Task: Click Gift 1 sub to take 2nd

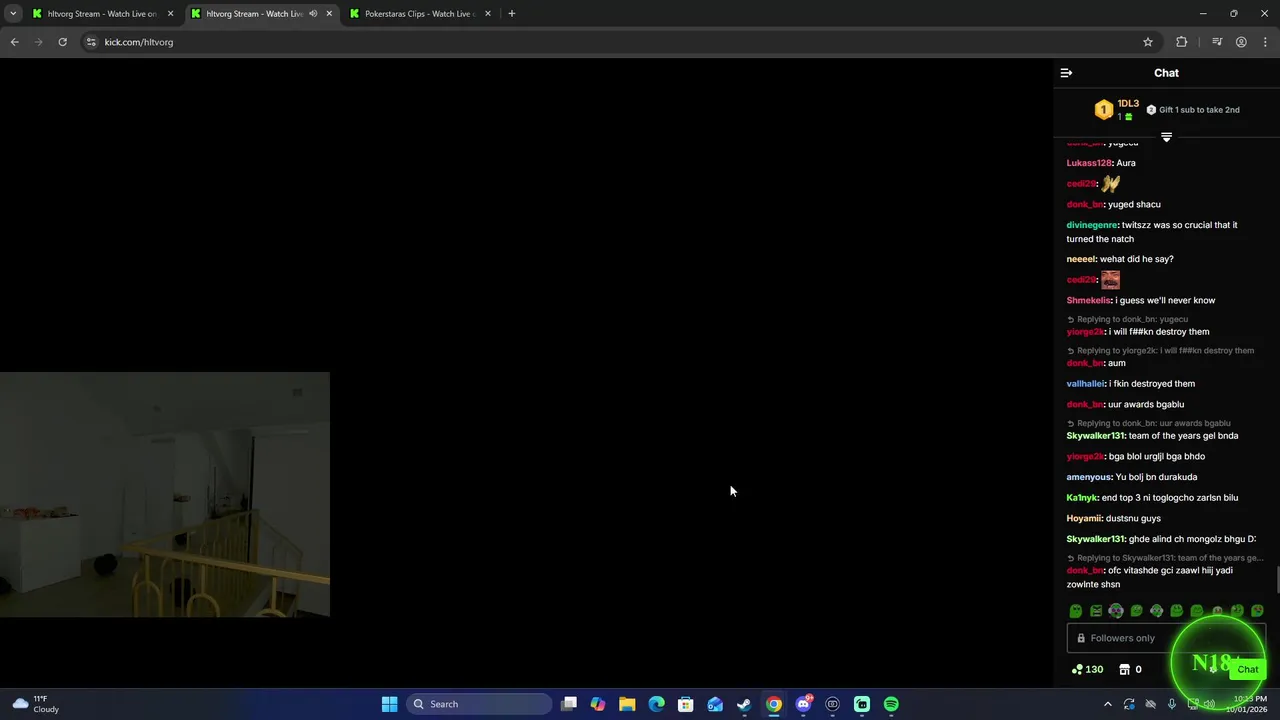Action: (x=1193, y=110)
